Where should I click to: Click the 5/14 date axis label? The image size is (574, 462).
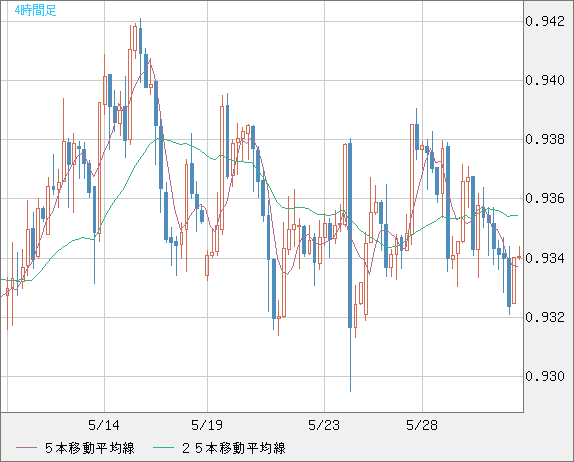[x=104, y=425]
